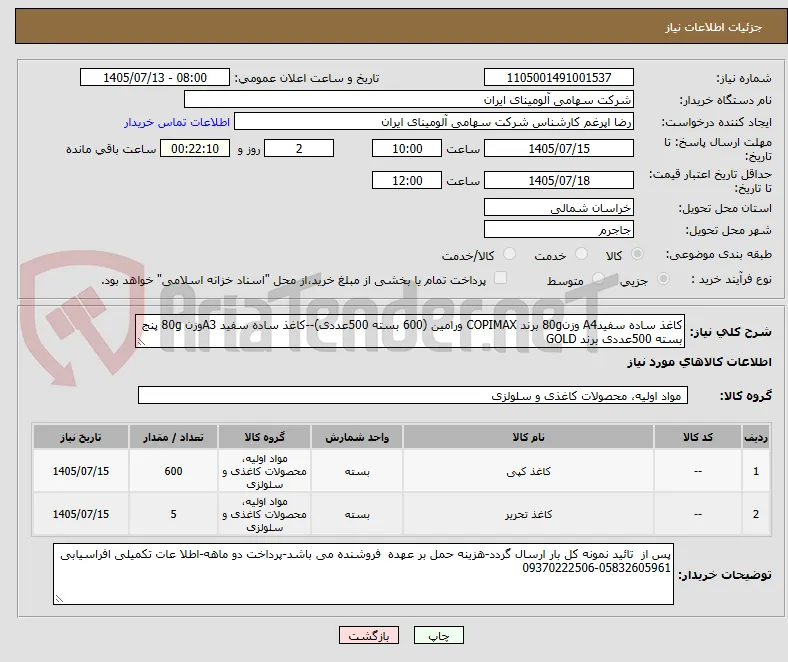Click the شماره نیاز label
788x662 pixels.
[x=744, y=78]
